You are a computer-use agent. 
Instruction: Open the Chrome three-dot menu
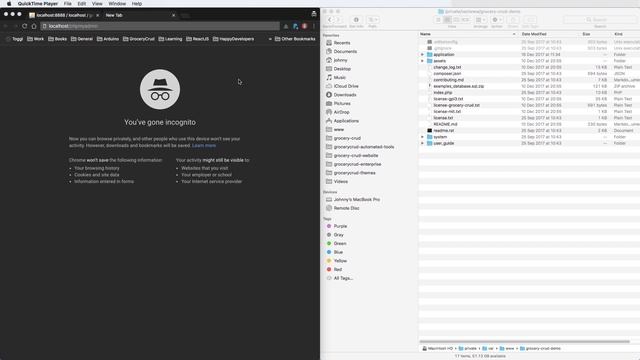coord(313,26)
